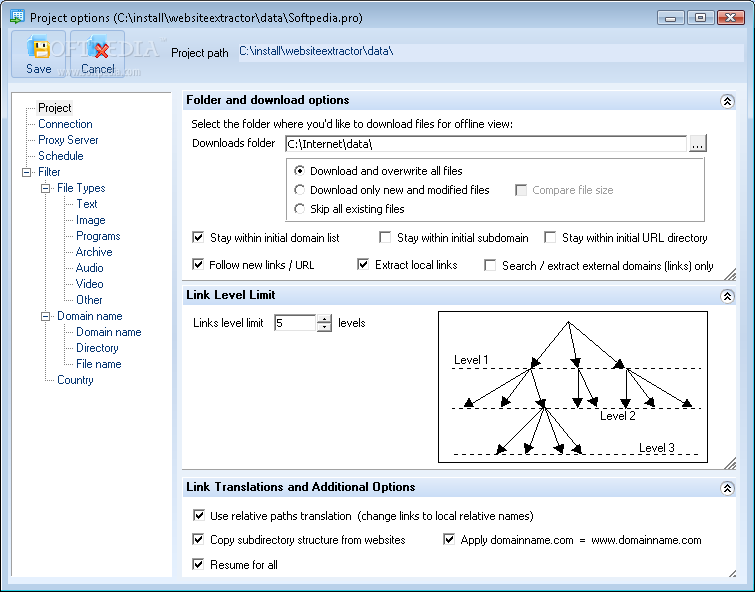Click the Cancel red X icon
Image resolution: width=755 pixels, height=592 pixels.
point(98,47)
